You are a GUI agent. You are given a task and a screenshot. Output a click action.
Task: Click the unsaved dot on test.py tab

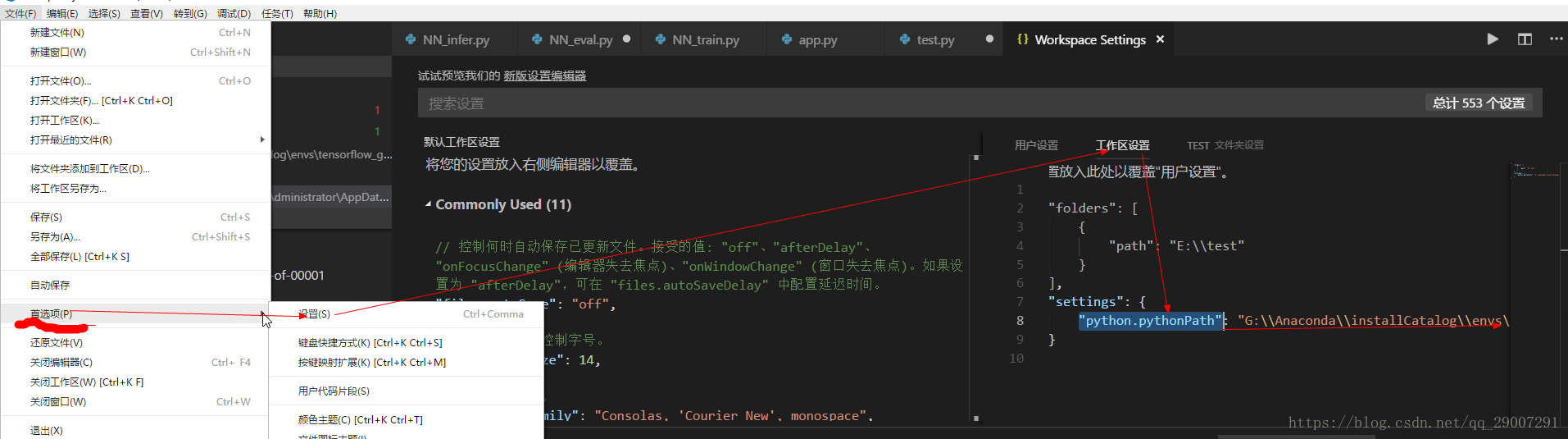[x=989, y=39]
